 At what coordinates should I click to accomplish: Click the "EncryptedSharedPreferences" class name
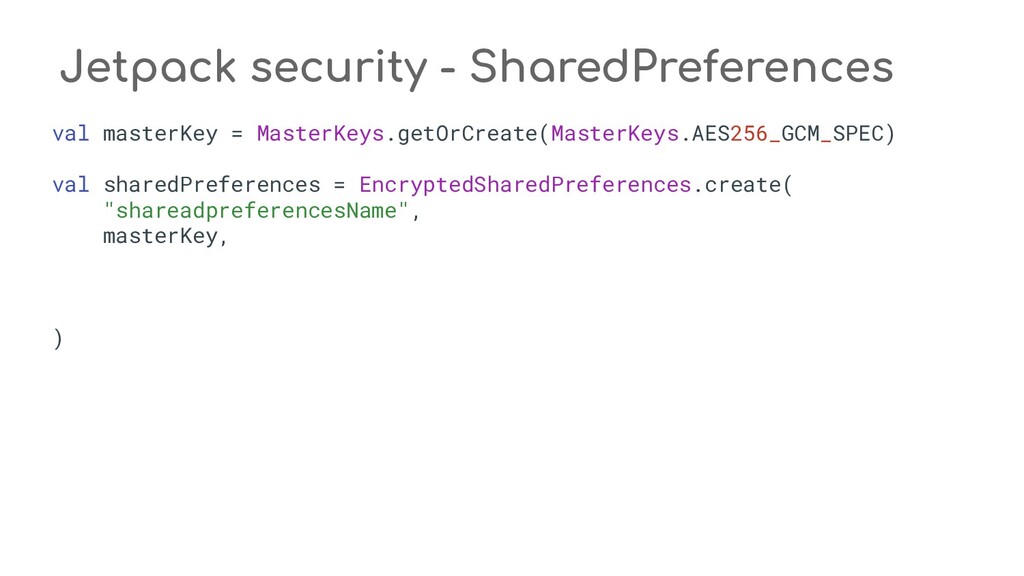pos(525,185)
